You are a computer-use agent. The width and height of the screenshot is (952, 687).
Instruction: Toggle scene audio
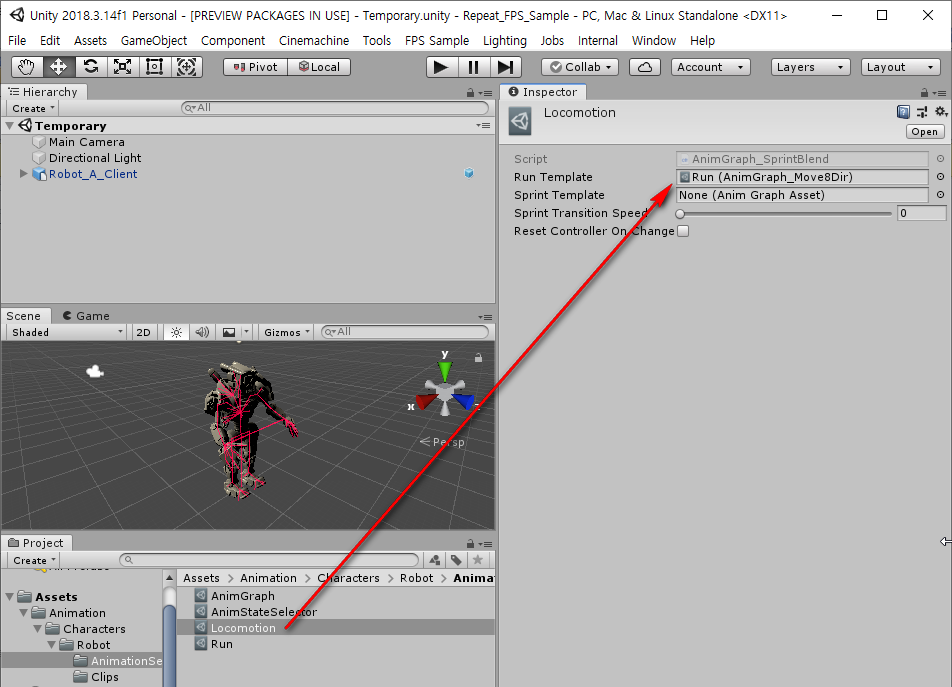click(202, 332)
